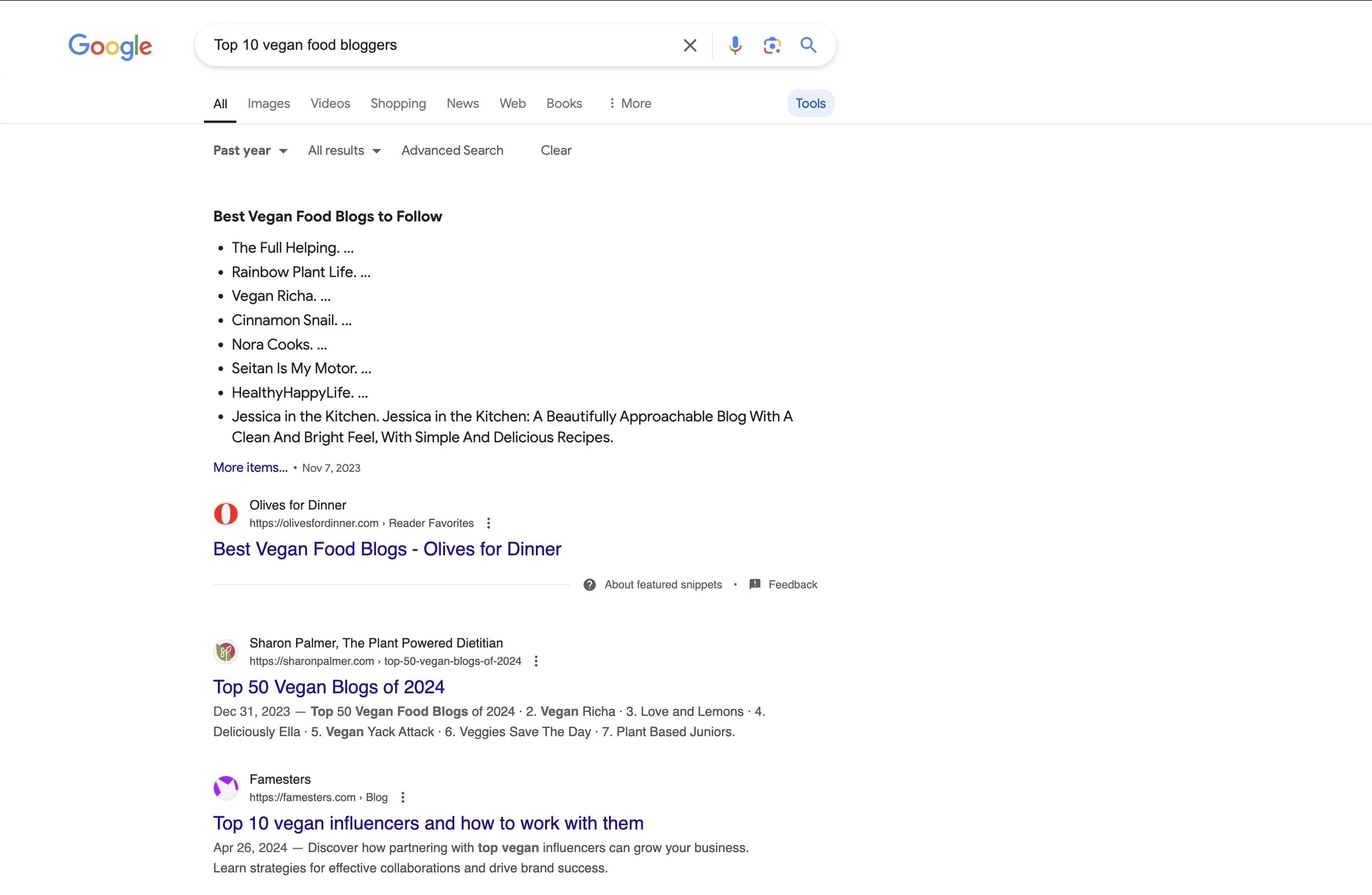Switch to the All tab
The image size is (1372, 895).
[220, 104]
